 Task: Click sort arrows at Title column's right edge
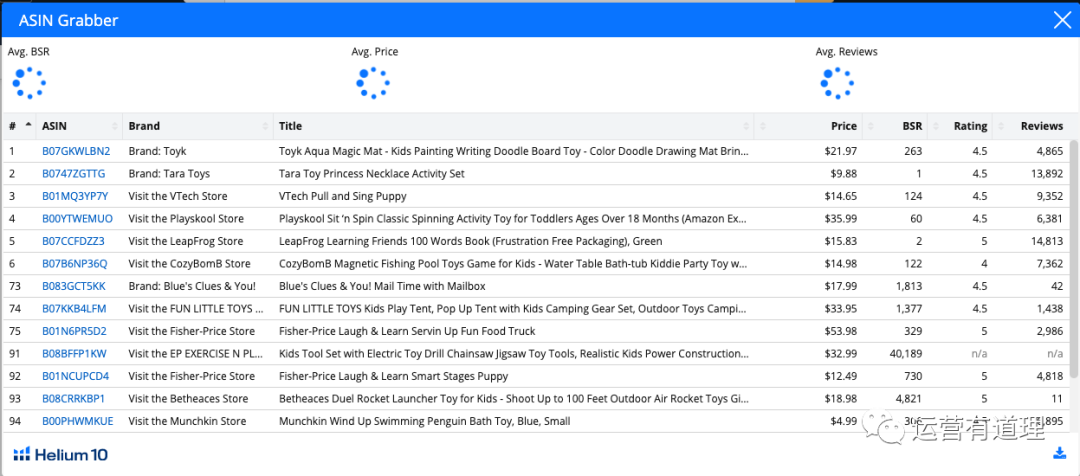point(747,127)
